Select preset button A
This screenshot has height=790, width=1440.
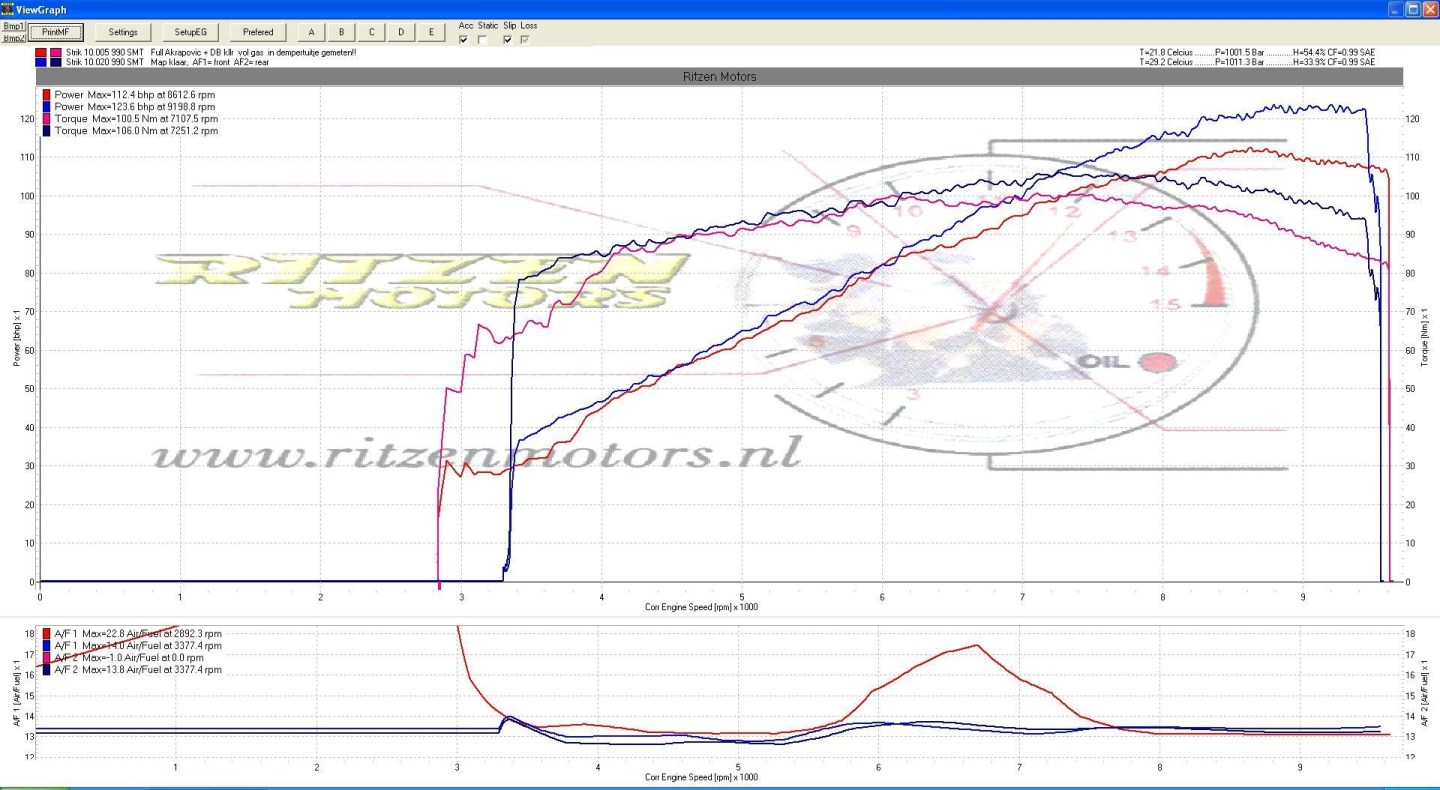[311, 32]
